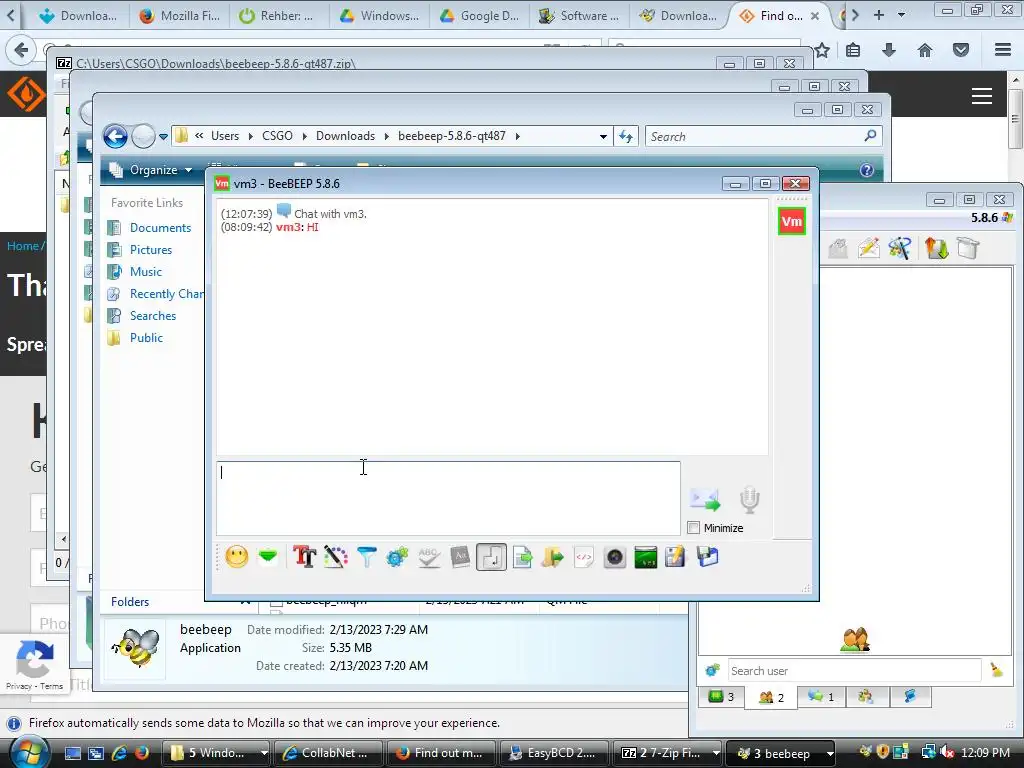Viewport: 1024px width, 768px height.
Task: Click the blue funnel message filter icon
Action: click(x=367, y=557)
